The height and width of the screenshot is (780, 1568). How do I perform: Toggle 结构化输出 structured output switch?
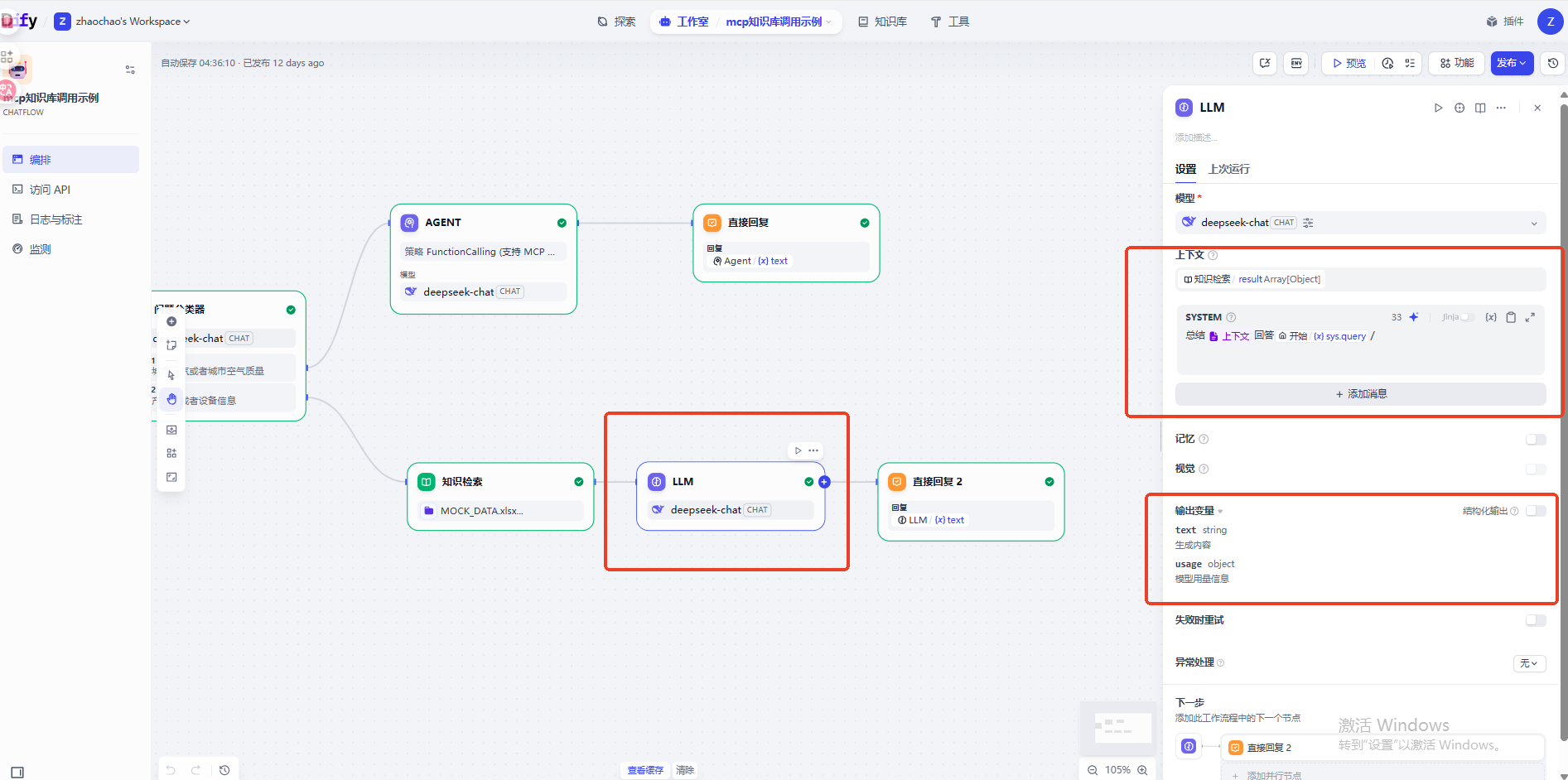pos(1535,511)
